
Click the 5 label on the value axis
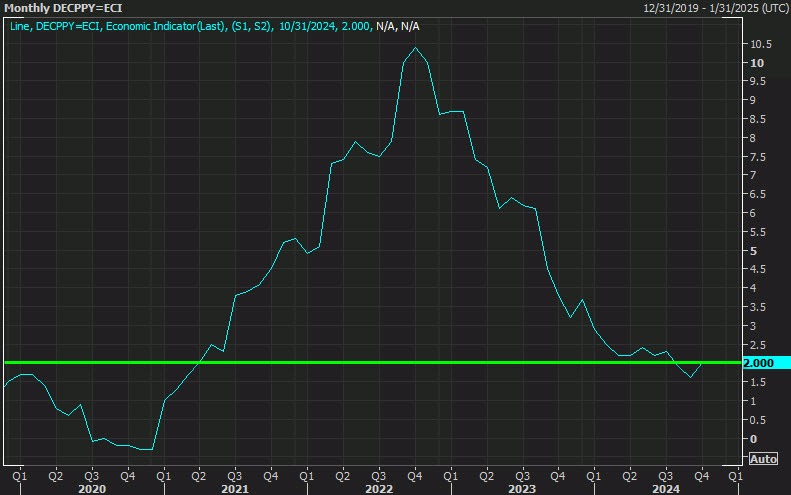[756, 251]
